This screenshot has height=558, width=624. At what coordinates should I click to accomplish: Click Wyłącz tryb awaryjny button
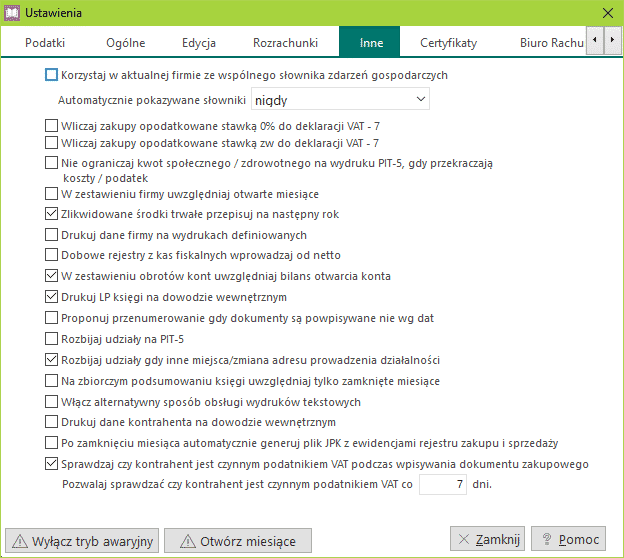pos(82,541)
